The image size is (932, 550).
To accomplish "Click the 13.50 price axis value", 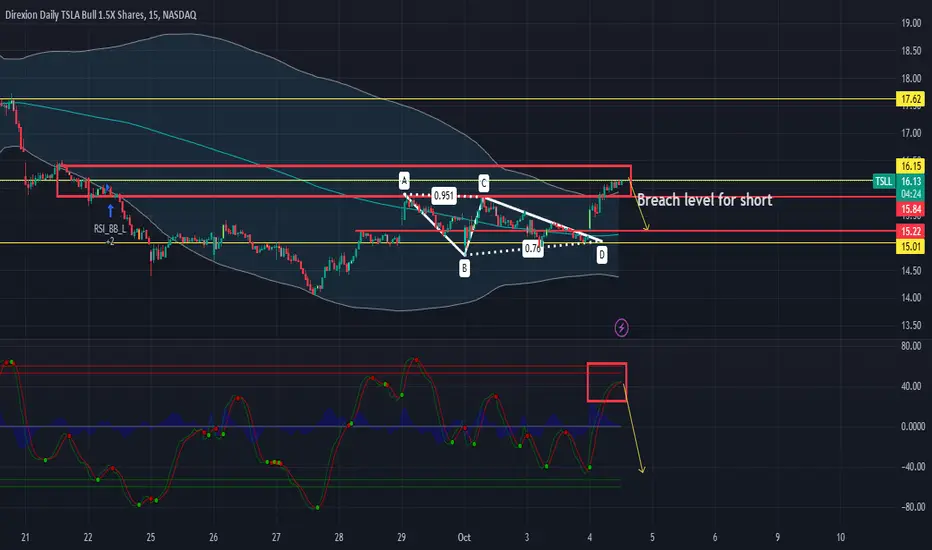I will tap(911, 325).
